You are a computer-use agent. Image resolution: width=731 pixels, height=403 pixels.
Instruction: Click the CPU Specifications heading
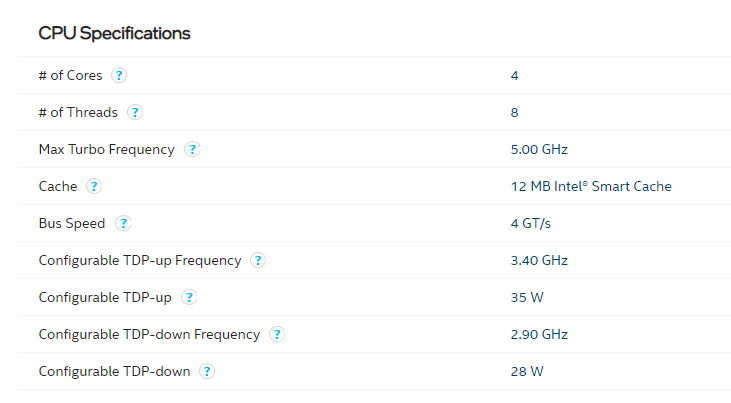[114, 33]
